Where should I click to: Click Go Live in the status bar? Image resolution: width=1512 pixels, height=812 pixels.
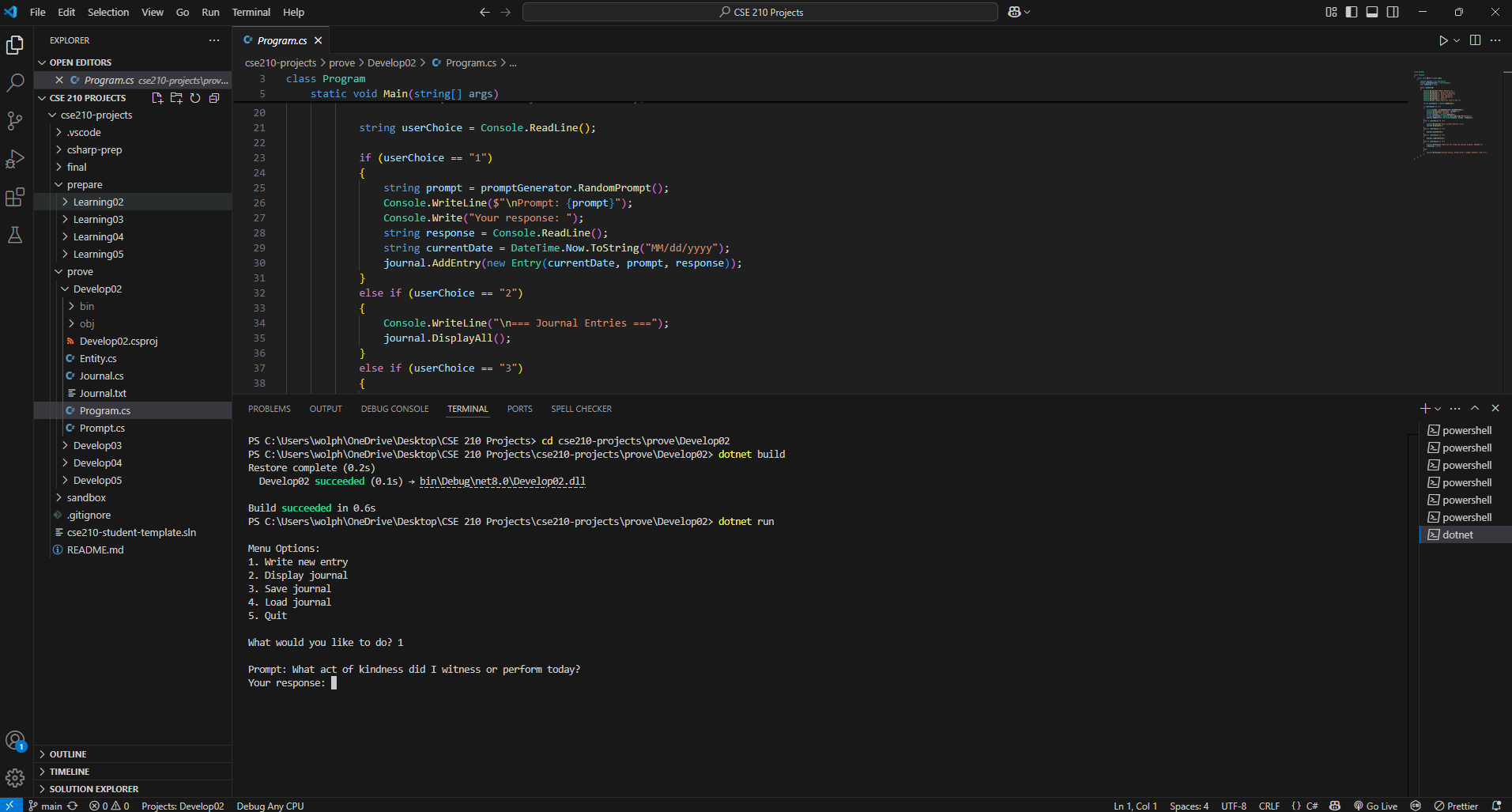[1375, 806]
